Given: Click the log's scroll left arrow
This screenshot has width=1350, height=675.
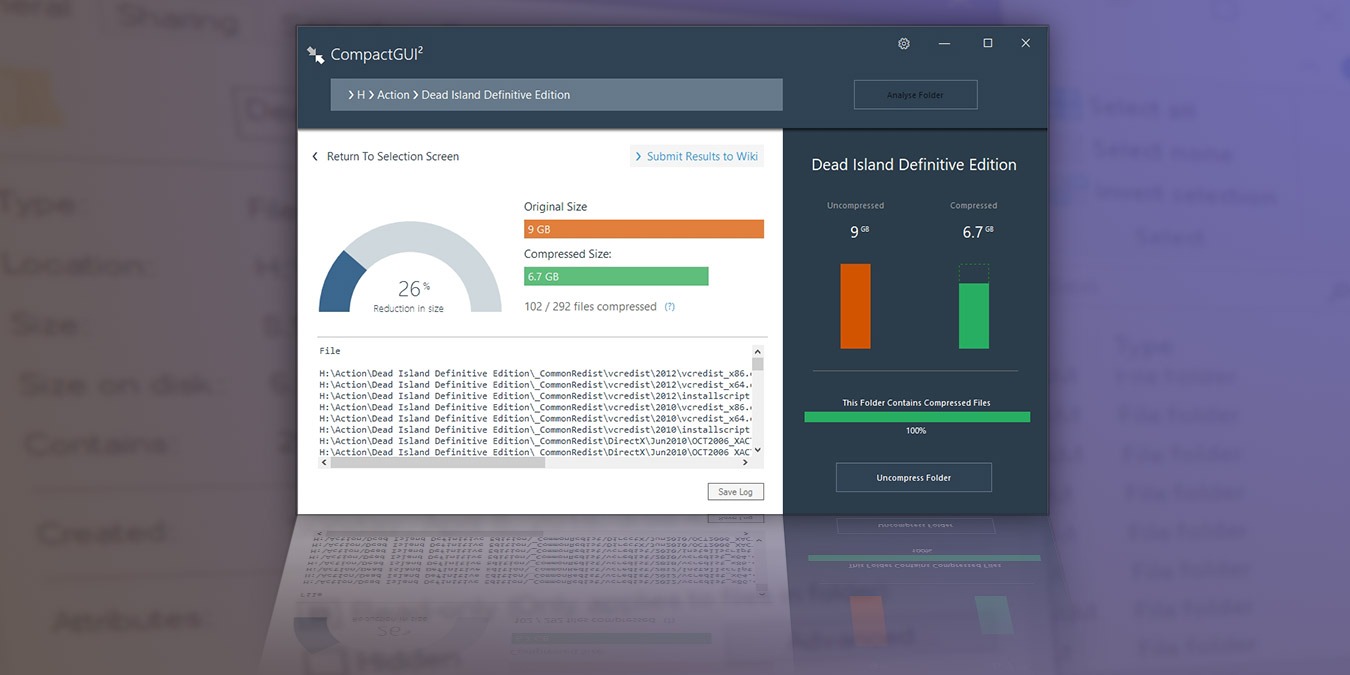Looking at the screenshot, I should 324,463.
